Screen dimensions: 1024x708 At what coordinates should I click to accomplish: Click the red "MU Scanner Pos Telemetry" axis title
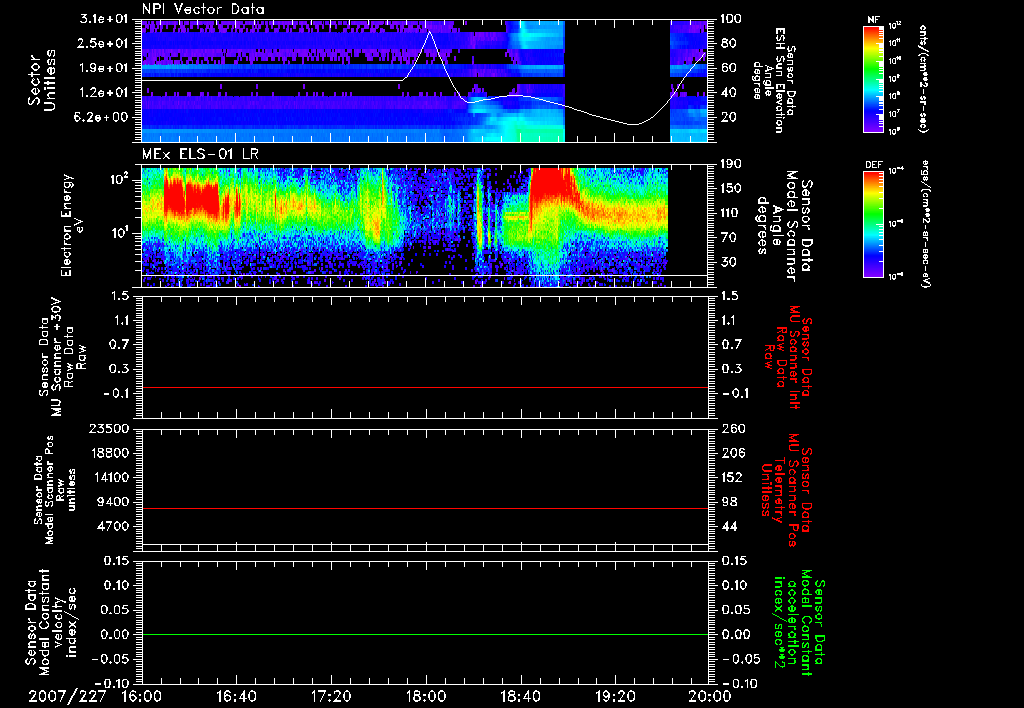click(x=786, y=490)
